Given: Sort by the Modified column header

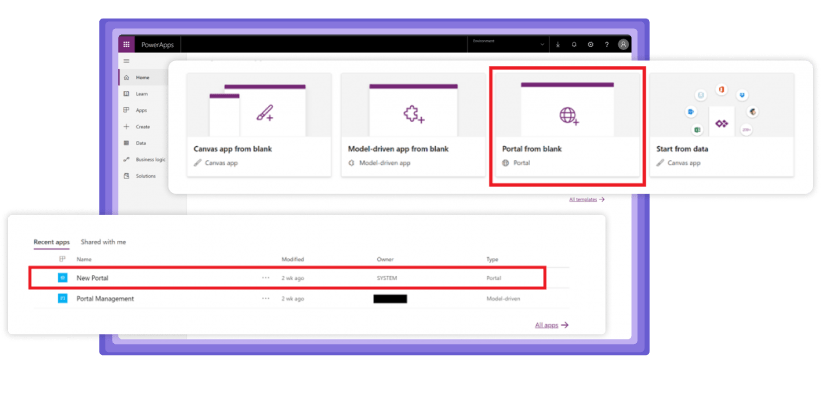Looking at the screenshot, I should point(293,259).
